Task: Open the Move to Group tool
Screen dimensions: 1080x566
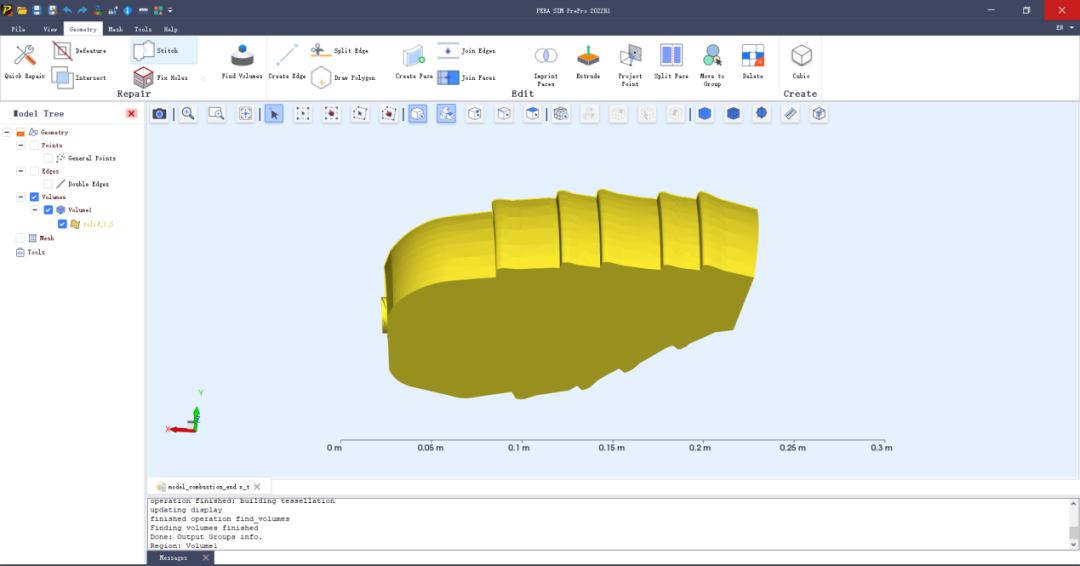Action: [x=712, y=66]
